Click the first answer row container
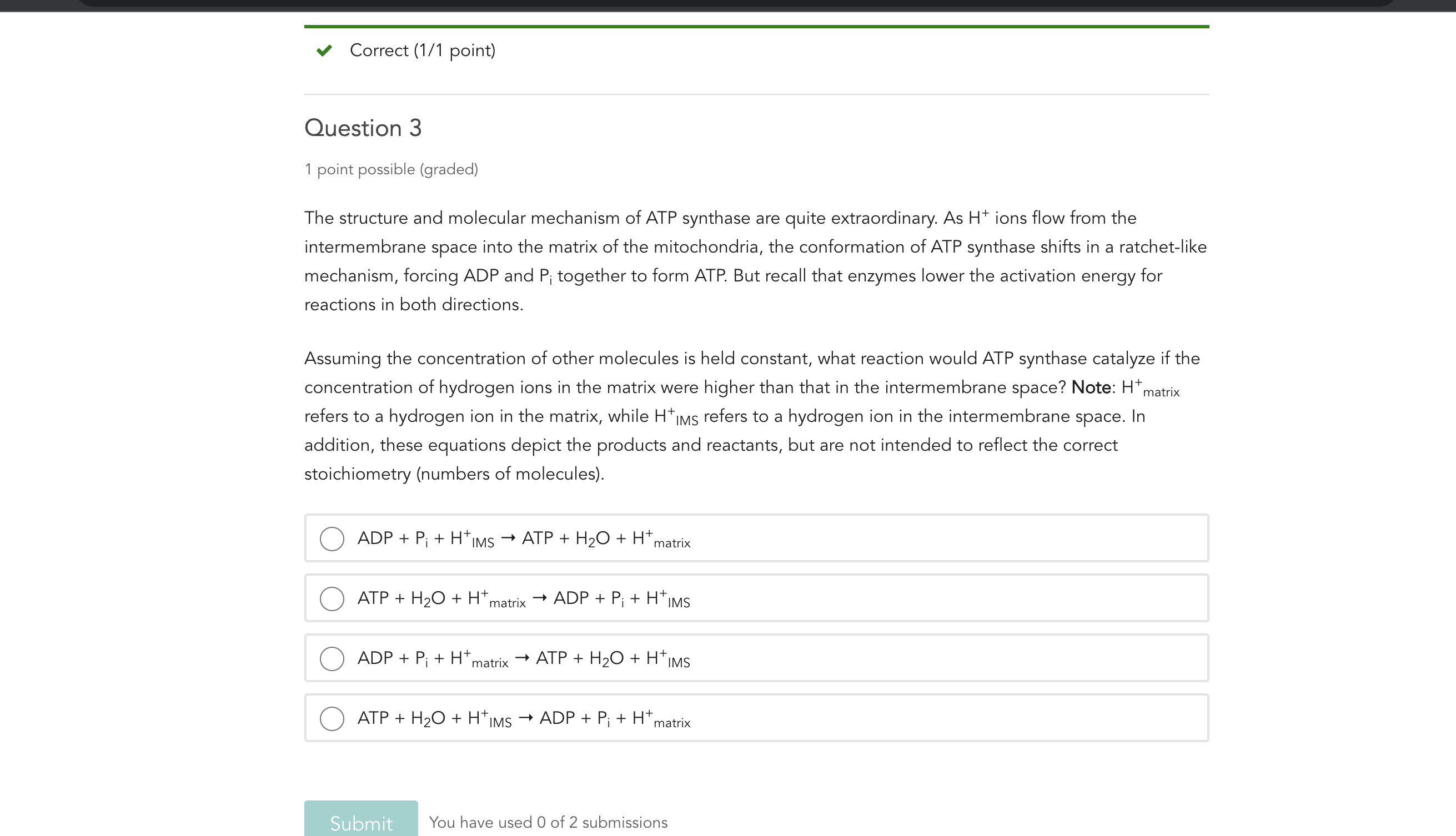1456x836 pixels. click(756, 538)
